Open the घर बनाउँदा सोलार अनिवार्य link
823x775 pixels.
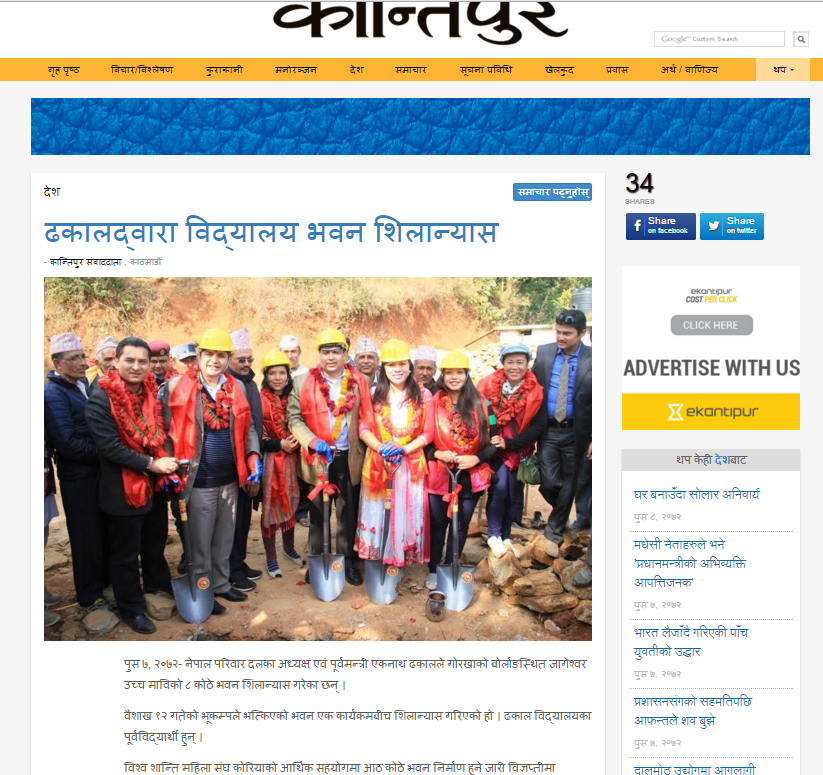click(x=696, y=494)
